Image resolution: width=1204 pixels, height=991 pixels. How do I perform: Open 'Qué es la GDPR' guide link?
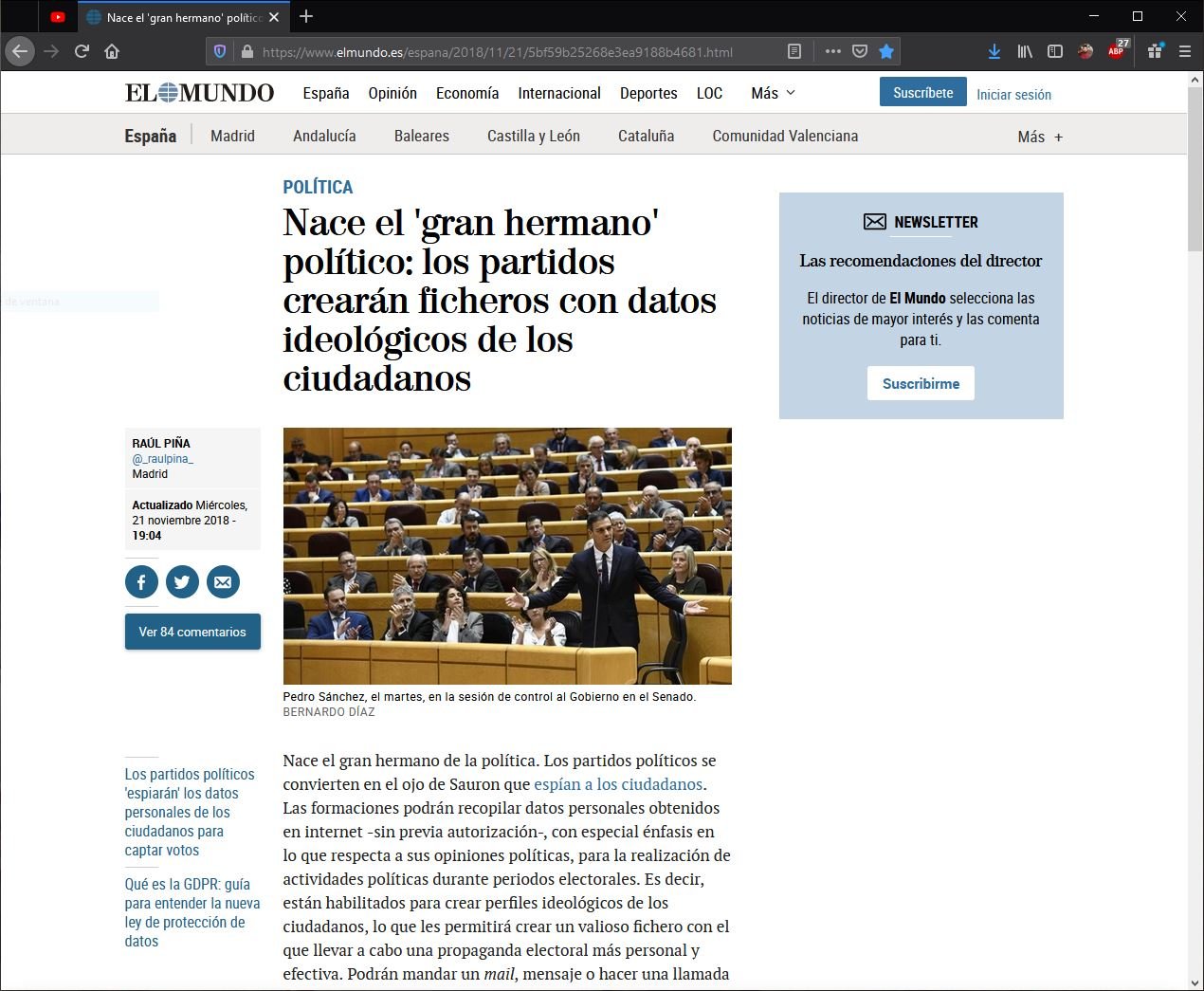pos(192,912)
